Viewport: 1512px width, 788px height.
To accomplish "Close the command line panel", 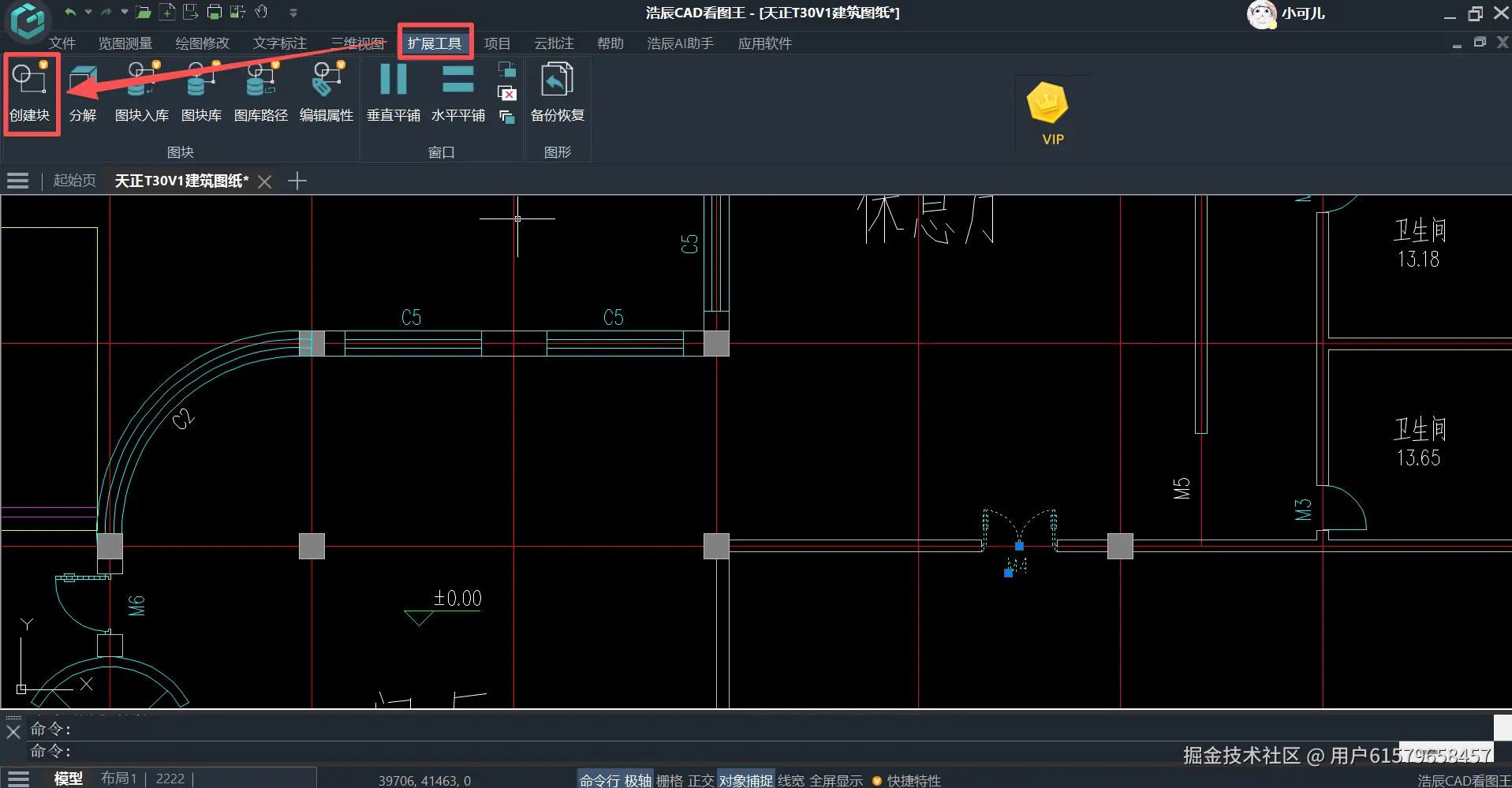I will coord(13,732).
